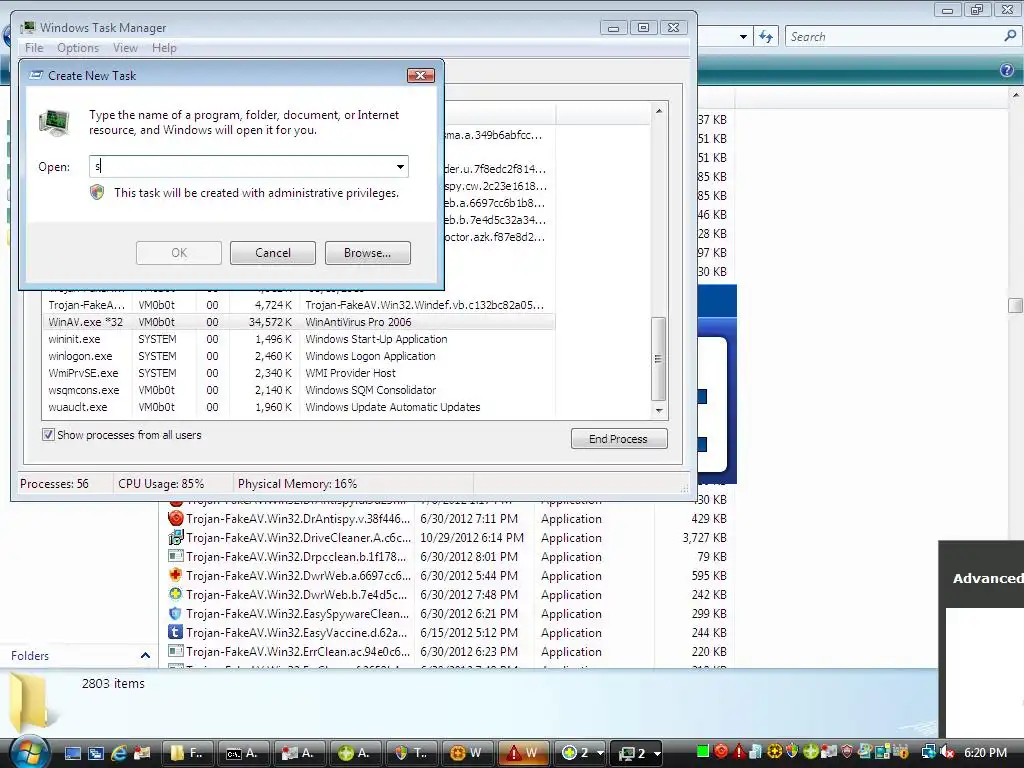Click taskbar command prompt button labeled A.
The height and width of the screenshot is (768, 1024).
242,753
